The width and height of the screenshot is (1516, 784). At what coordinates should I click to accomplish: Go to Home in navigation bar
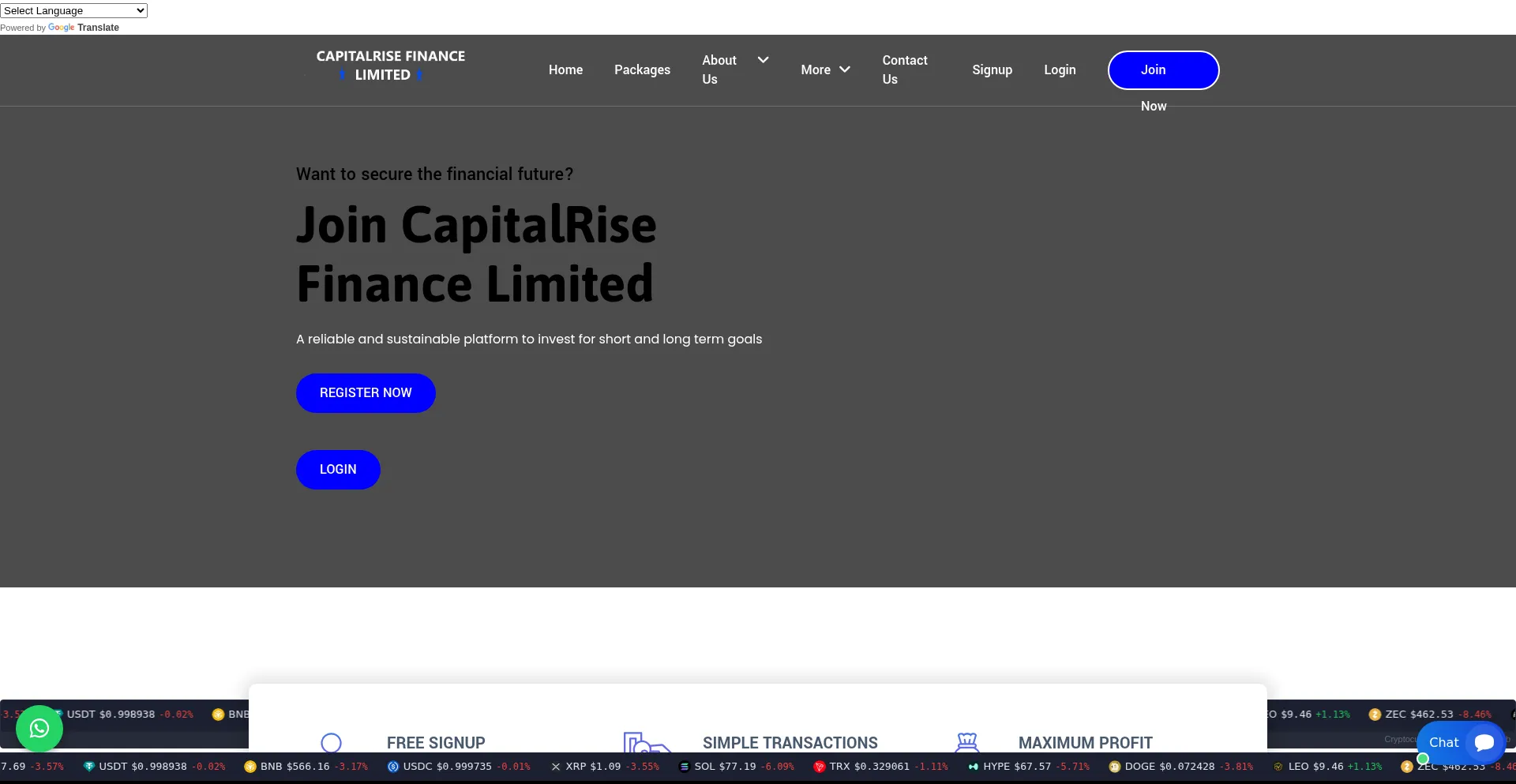point(565,69)
